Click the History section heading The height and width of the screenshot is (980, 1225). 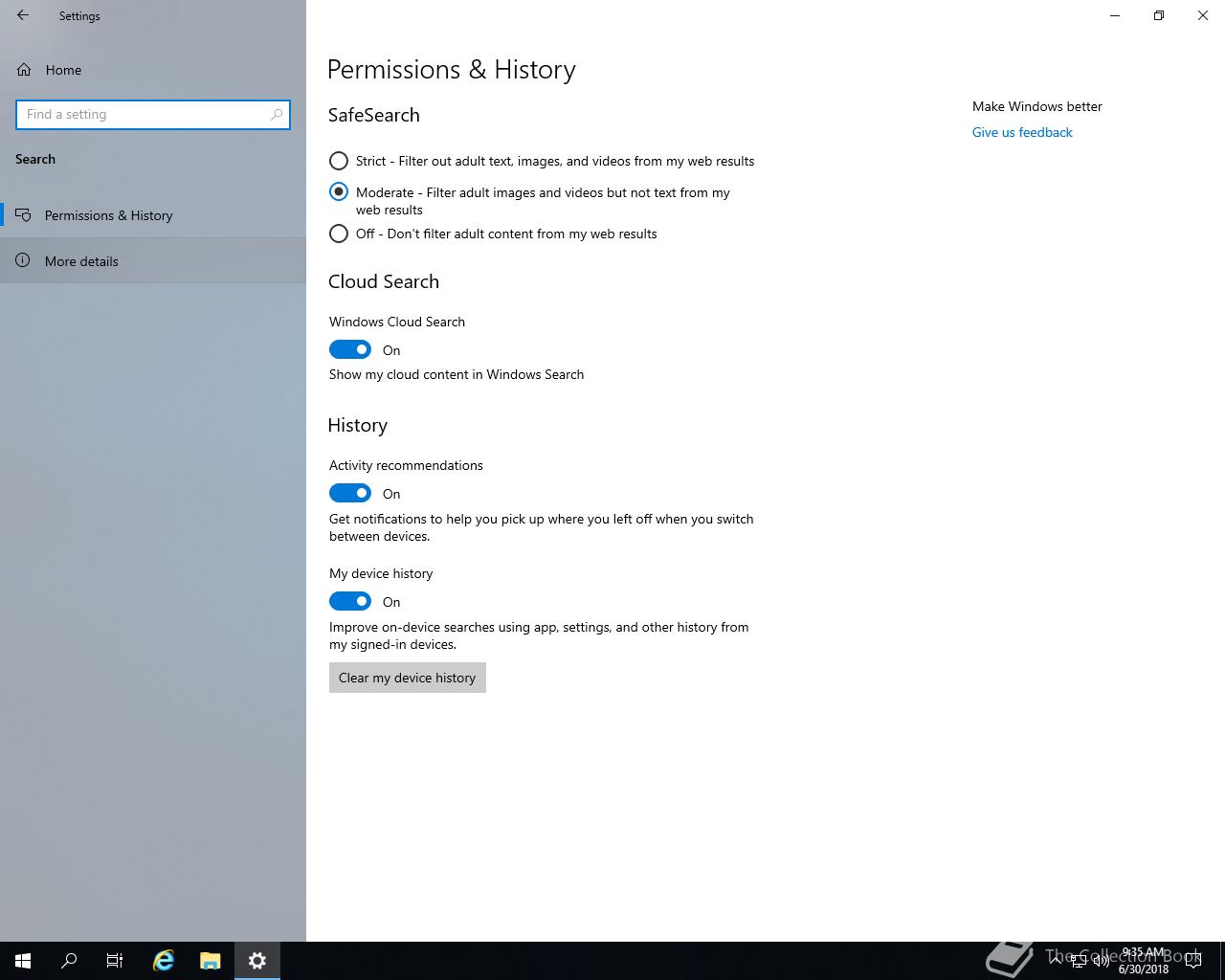tap(358, 425)
